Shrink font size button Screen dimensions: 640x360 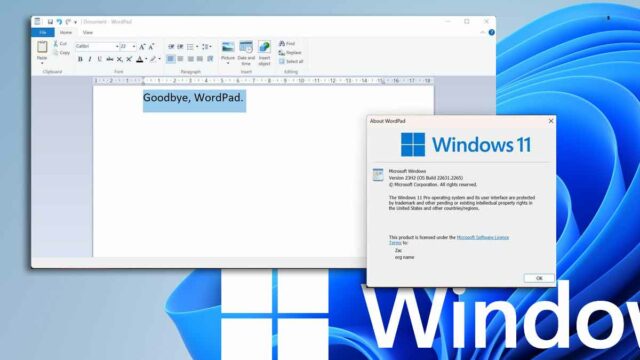point(151,47)
